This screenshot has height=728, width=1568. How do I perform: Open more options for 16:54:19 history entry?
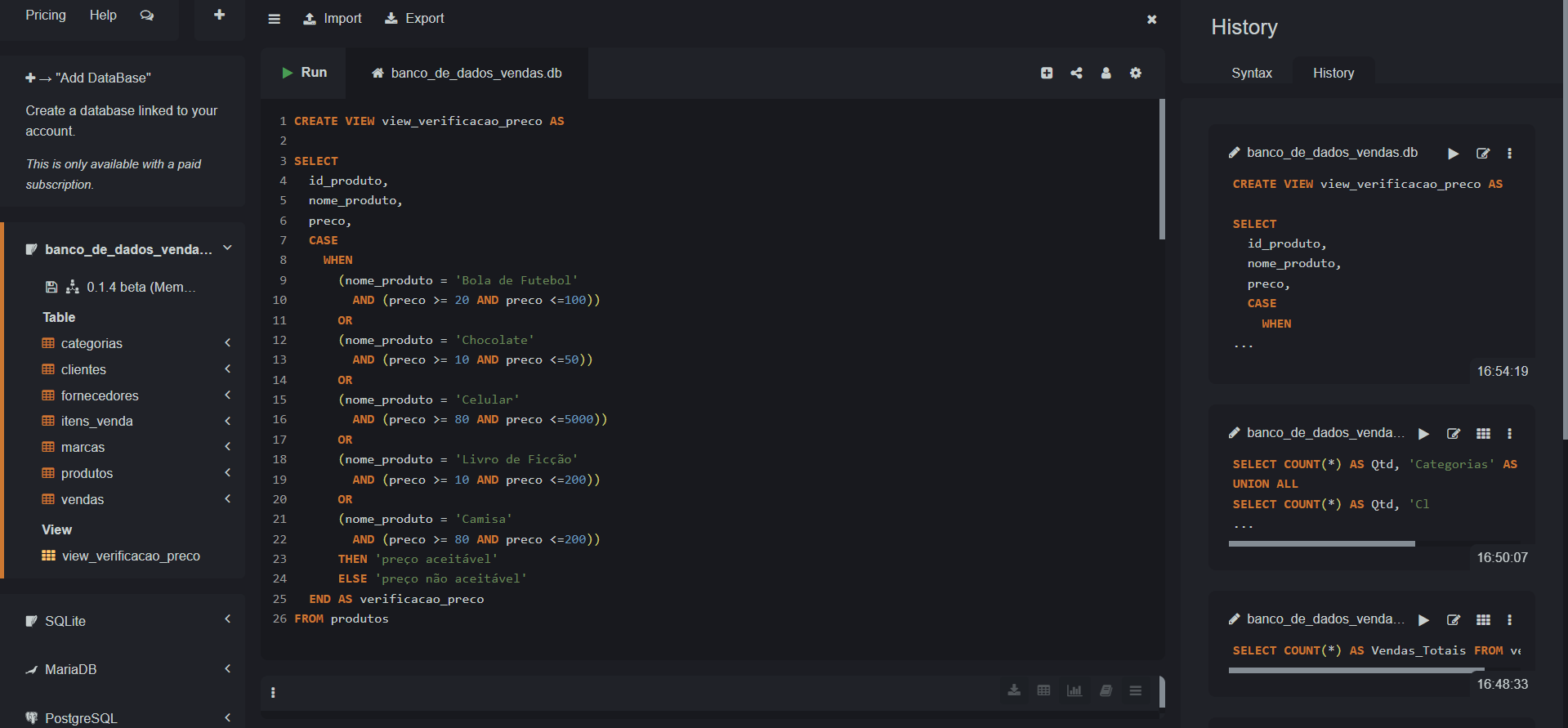(1509, 154)
